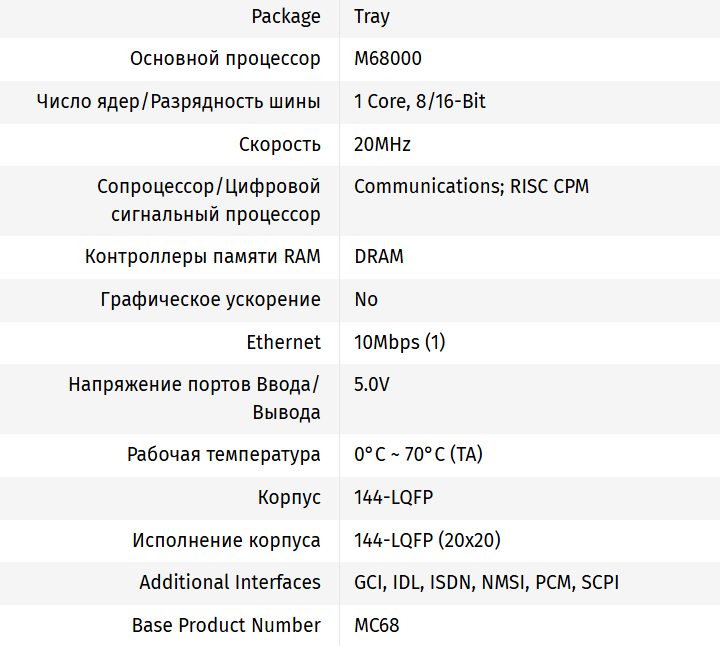Click the 'Контроллеры памяти RAM' label
Screen dimensions: 720x646
203,257
